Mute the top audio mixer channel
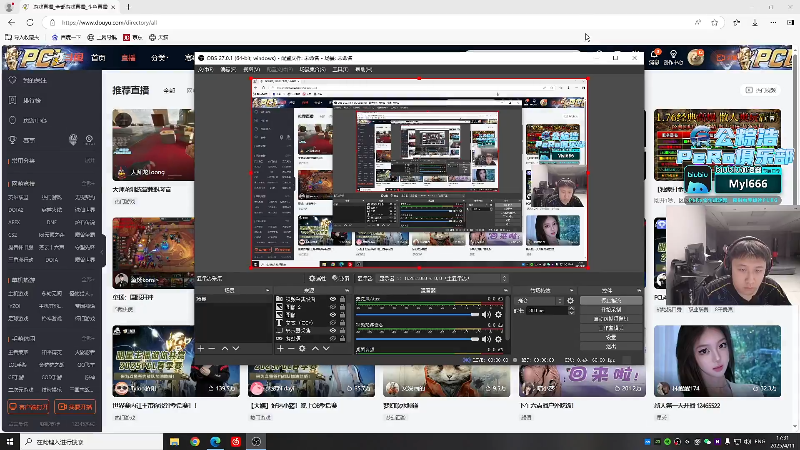This screenshot has width=800, height=450. [486, 315]
